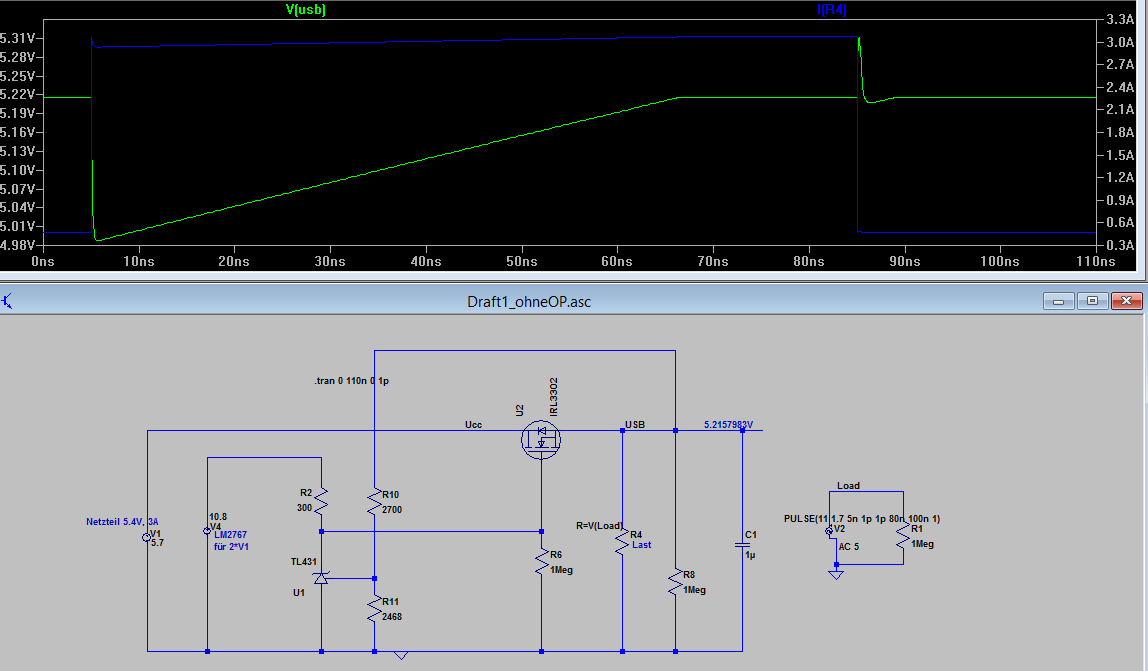Select the TL431 shunt regulator symbol U1
1148x671 pixels.
(x=321, y=578)
